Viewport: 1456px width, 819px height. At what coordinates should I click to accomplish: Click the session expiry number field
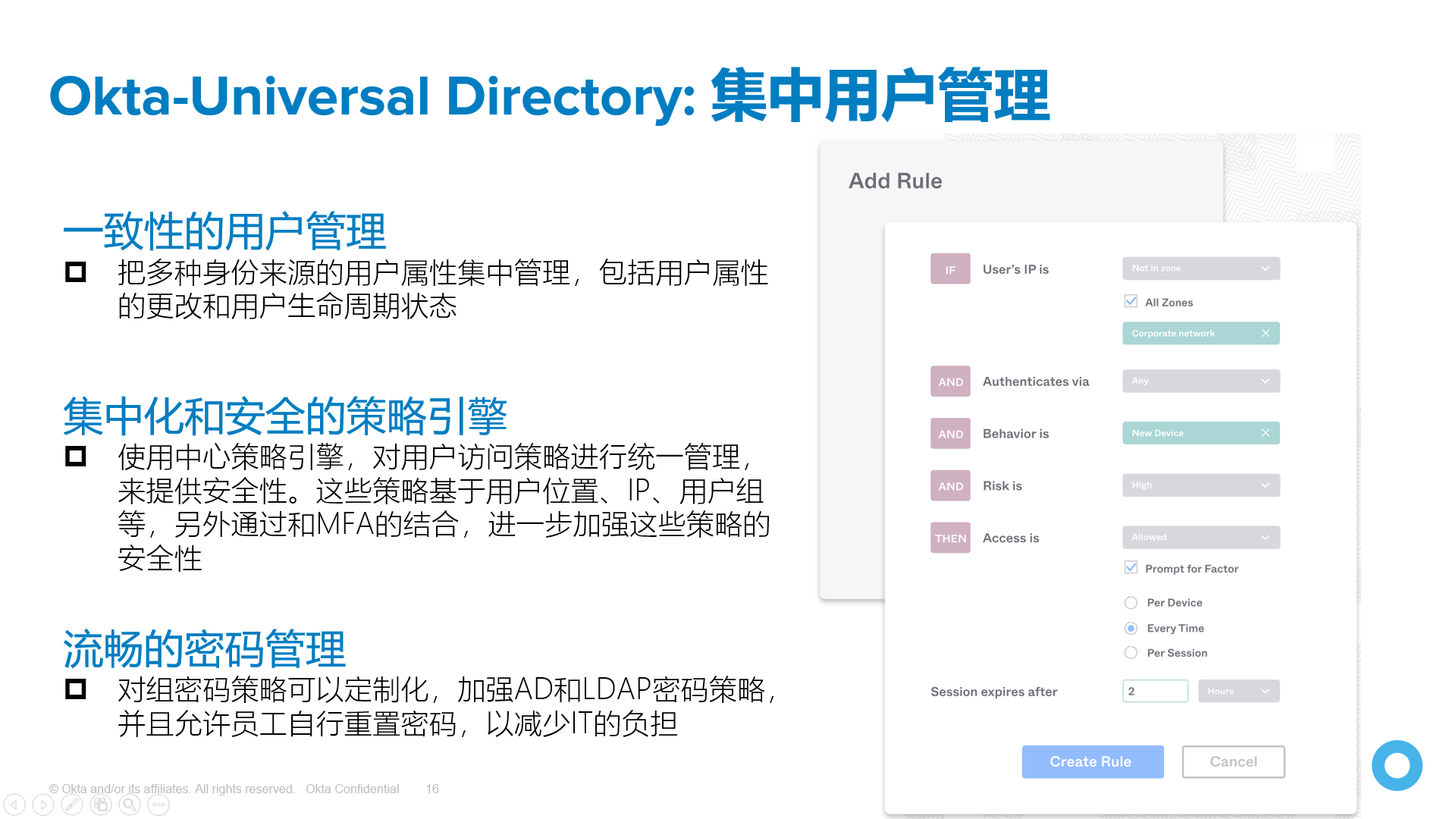[x=1155, y=691]
